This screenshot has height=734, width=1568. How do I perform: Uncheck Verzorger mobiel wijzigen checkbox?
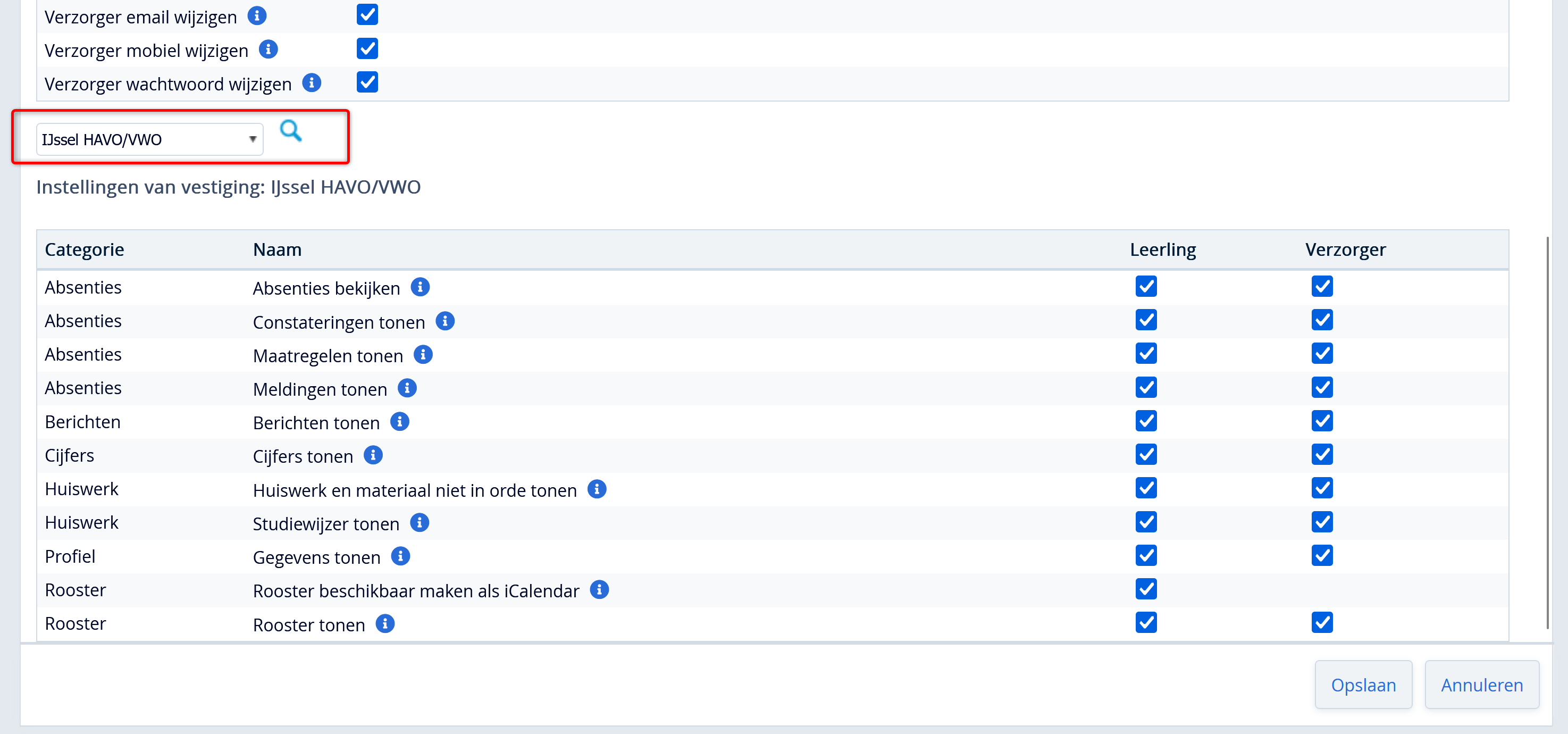367,49
